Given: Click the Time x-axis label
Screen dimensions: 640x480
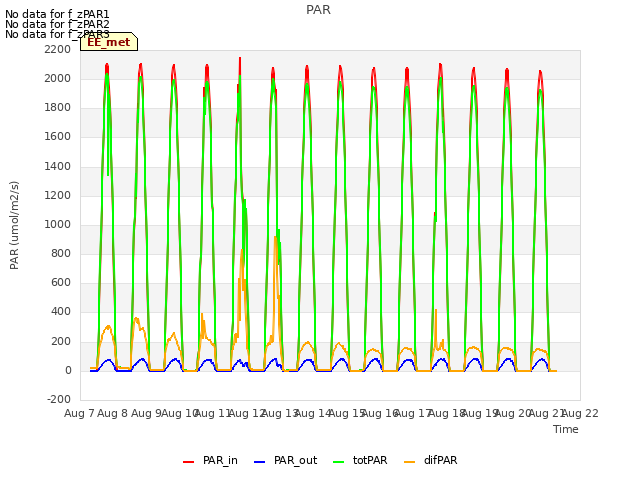Looking at the screenshot, I should pyautogui.click(x=566, y=429).
